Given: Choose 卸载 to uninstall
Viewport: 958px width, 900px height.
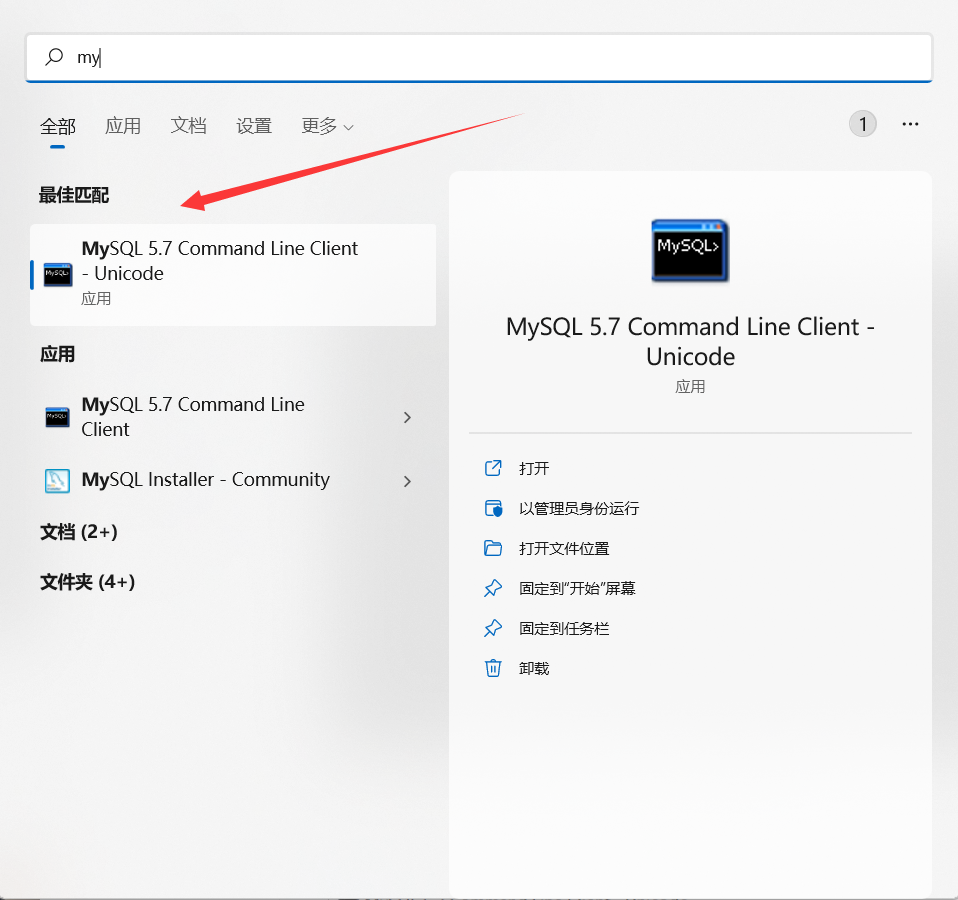Looking at the screenshot, I should coord(533,668).
